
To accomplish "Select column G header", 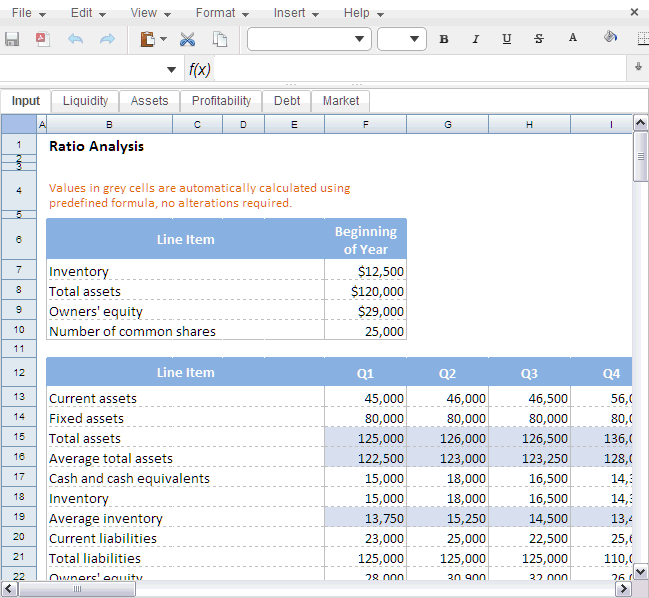I will (447, 124).
